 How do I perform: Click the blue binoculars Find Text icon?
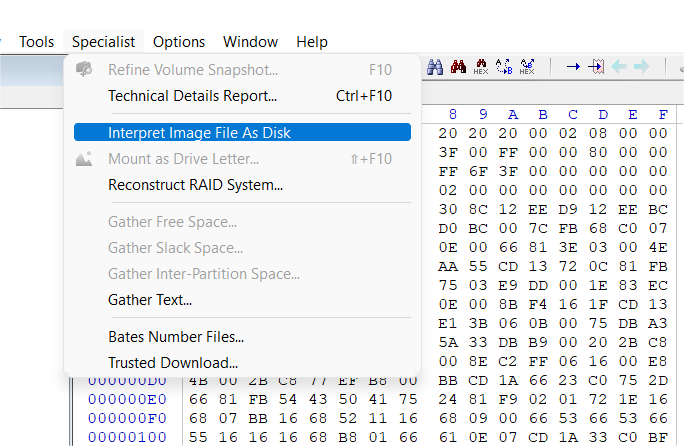click(x=436, y=67)
